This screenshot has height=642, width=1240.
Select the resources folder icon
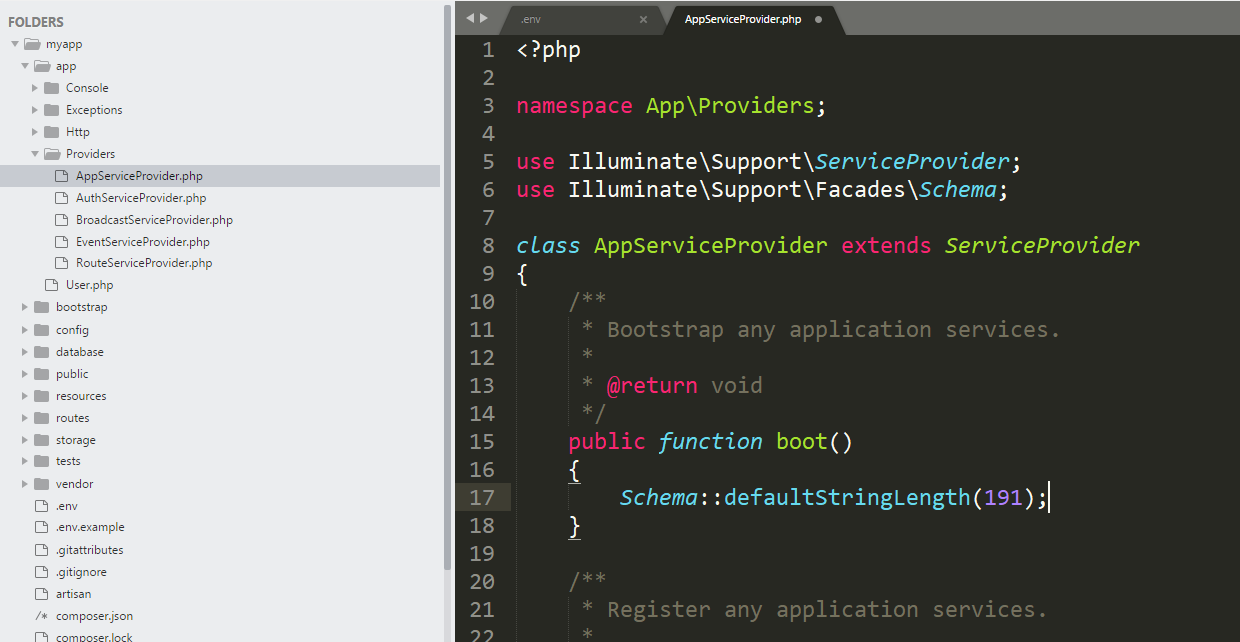(41, 396)
